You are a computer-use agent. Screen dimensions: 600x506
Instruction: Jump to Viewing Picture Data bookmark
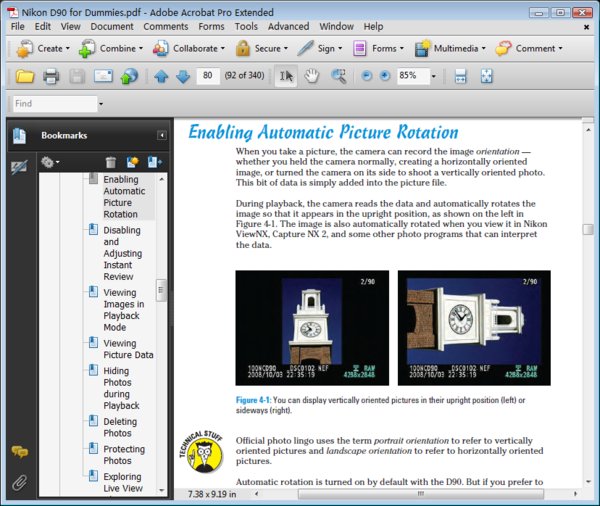point(128,349)
